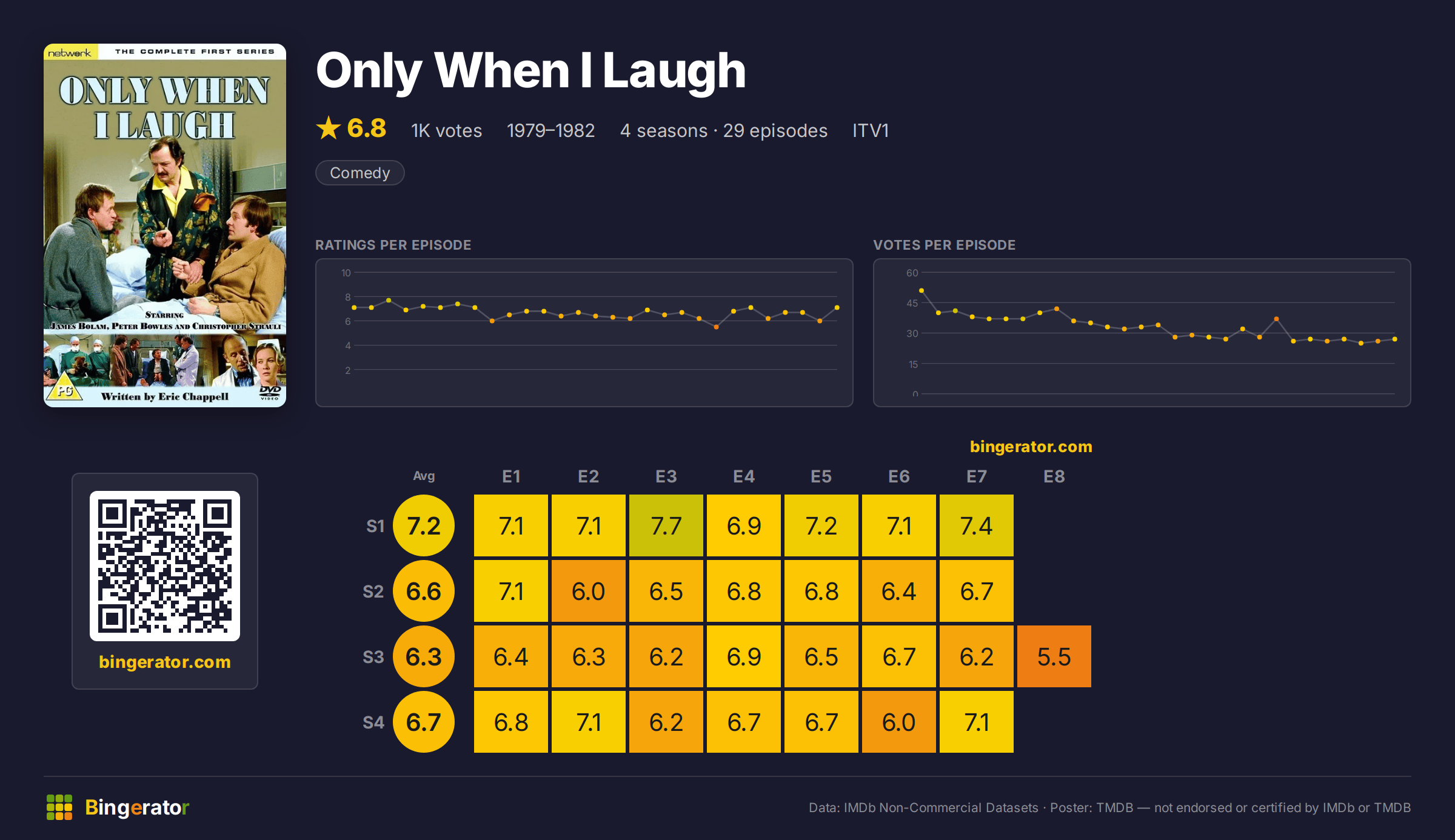Click the E5 column header

pyautogui.click(x=821, y=476)
